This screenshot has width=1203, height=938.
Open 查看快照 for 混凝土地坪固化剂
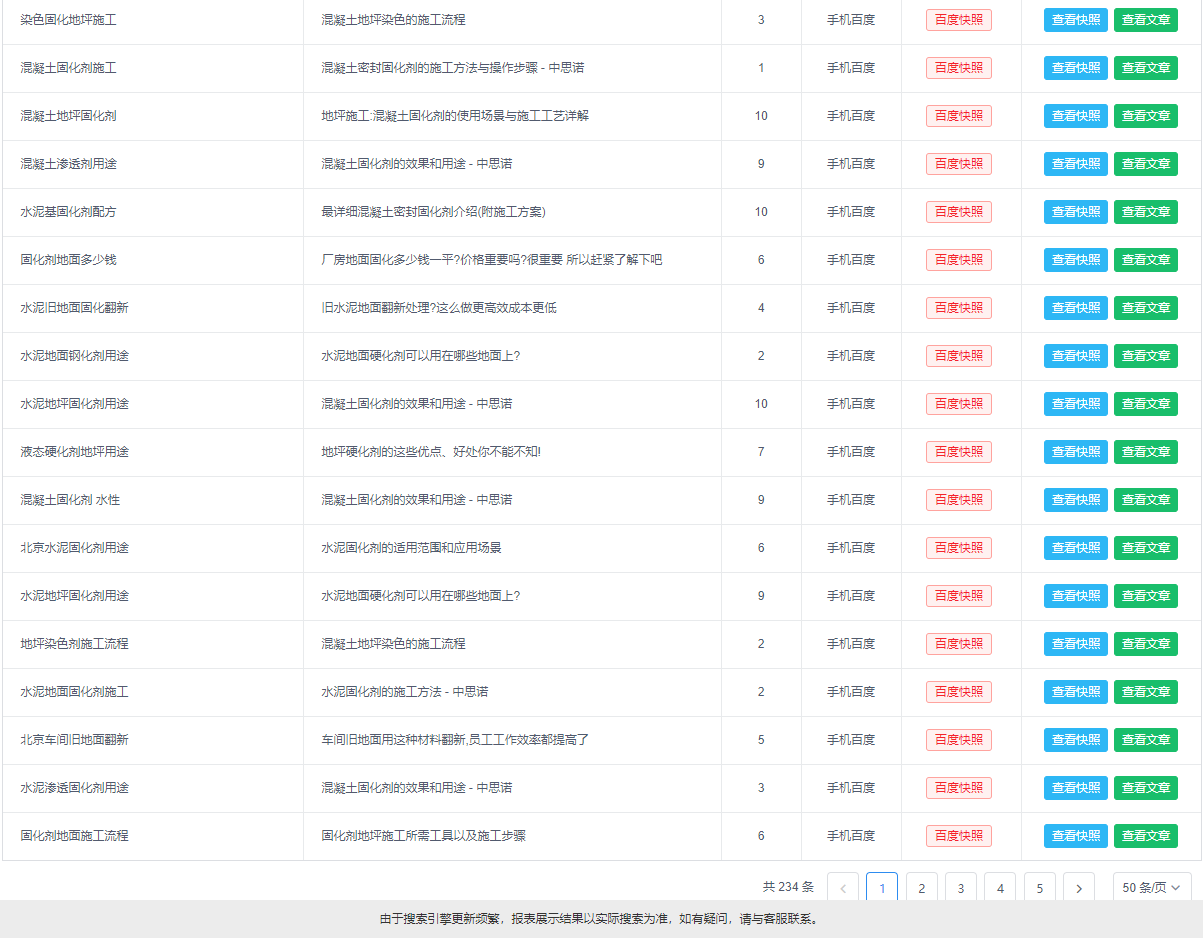[x=1076, y=116]
